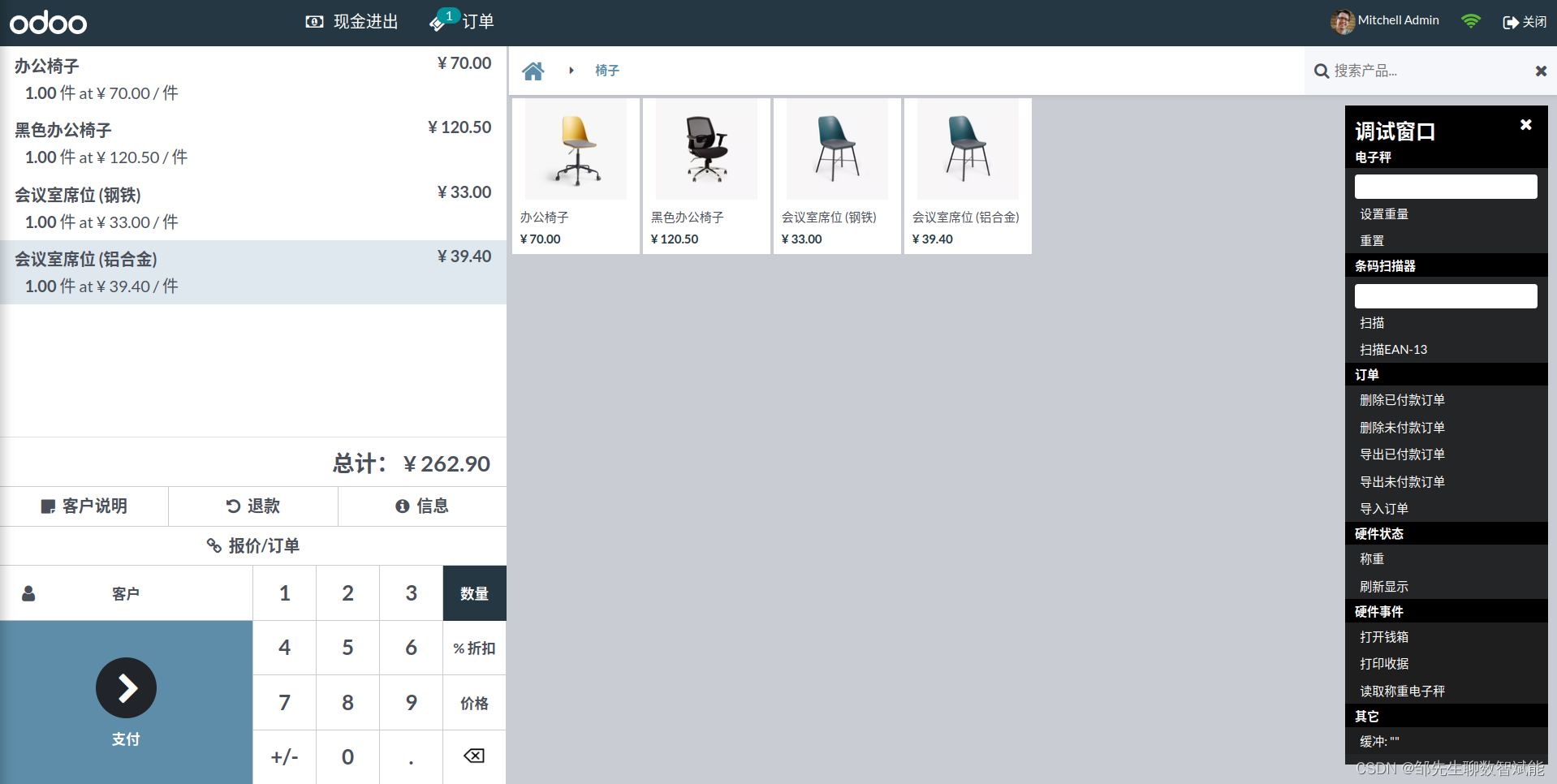Click 删除未付款订单
1557x784 pixels.
tap(1402, 428)
